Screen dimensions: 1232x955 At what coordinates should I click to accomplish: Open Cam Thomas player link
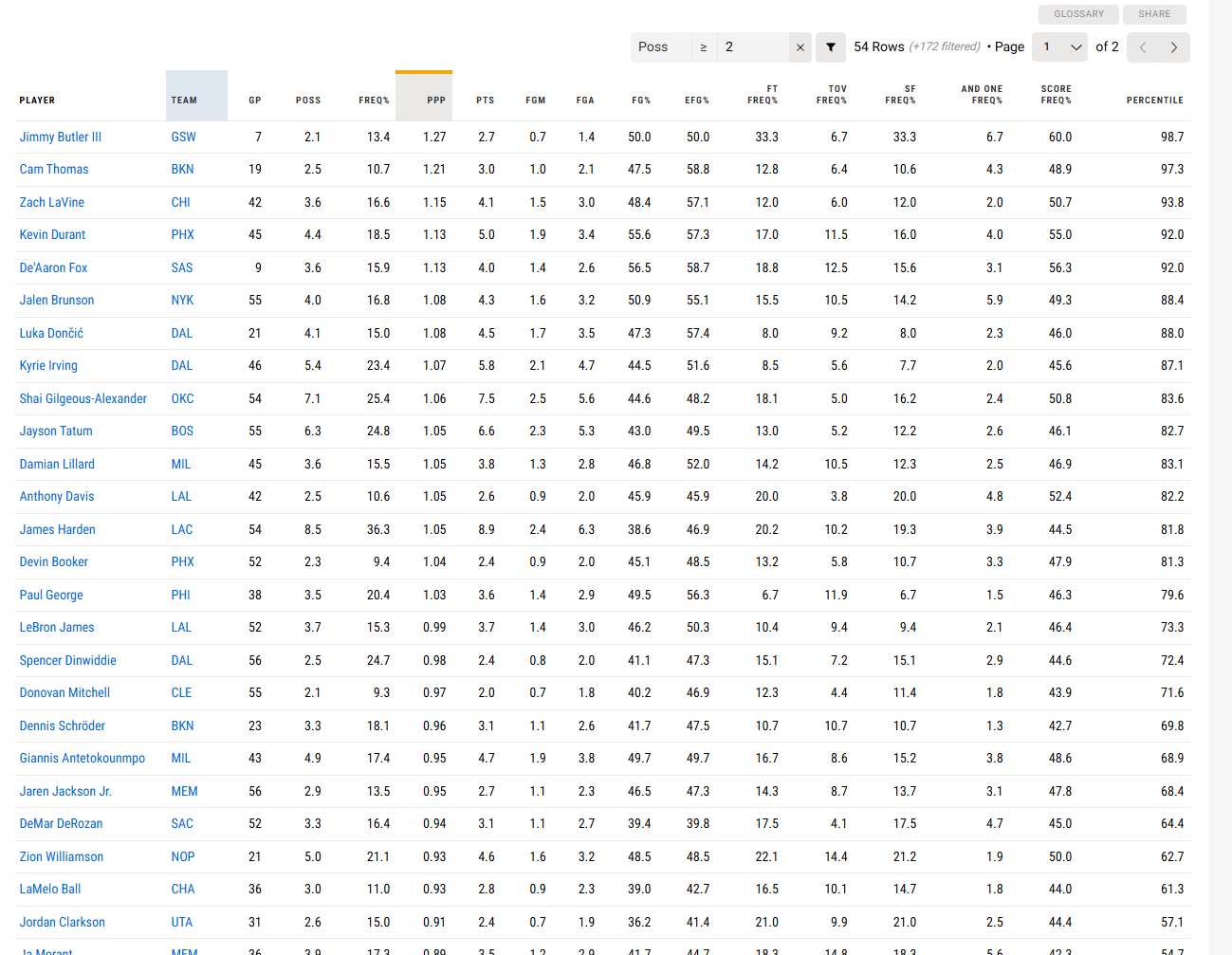click(54, 170)
